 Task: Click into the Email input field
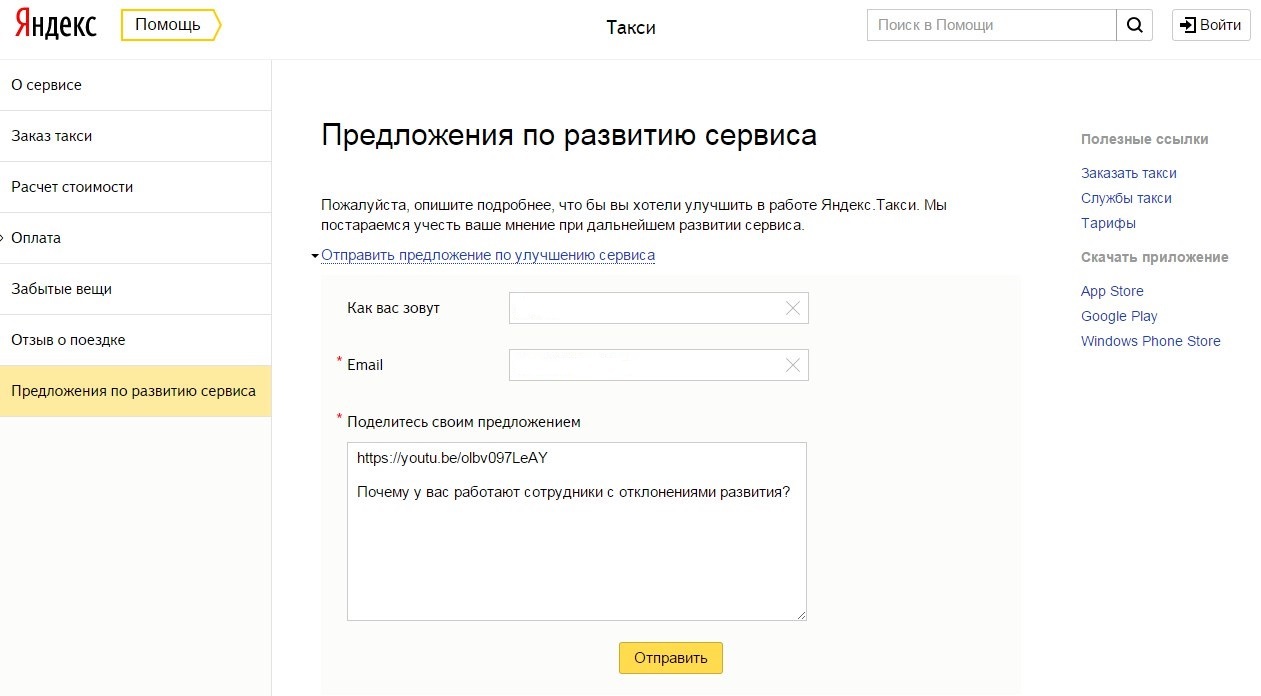pyautogui.click(x=658, y=365)
